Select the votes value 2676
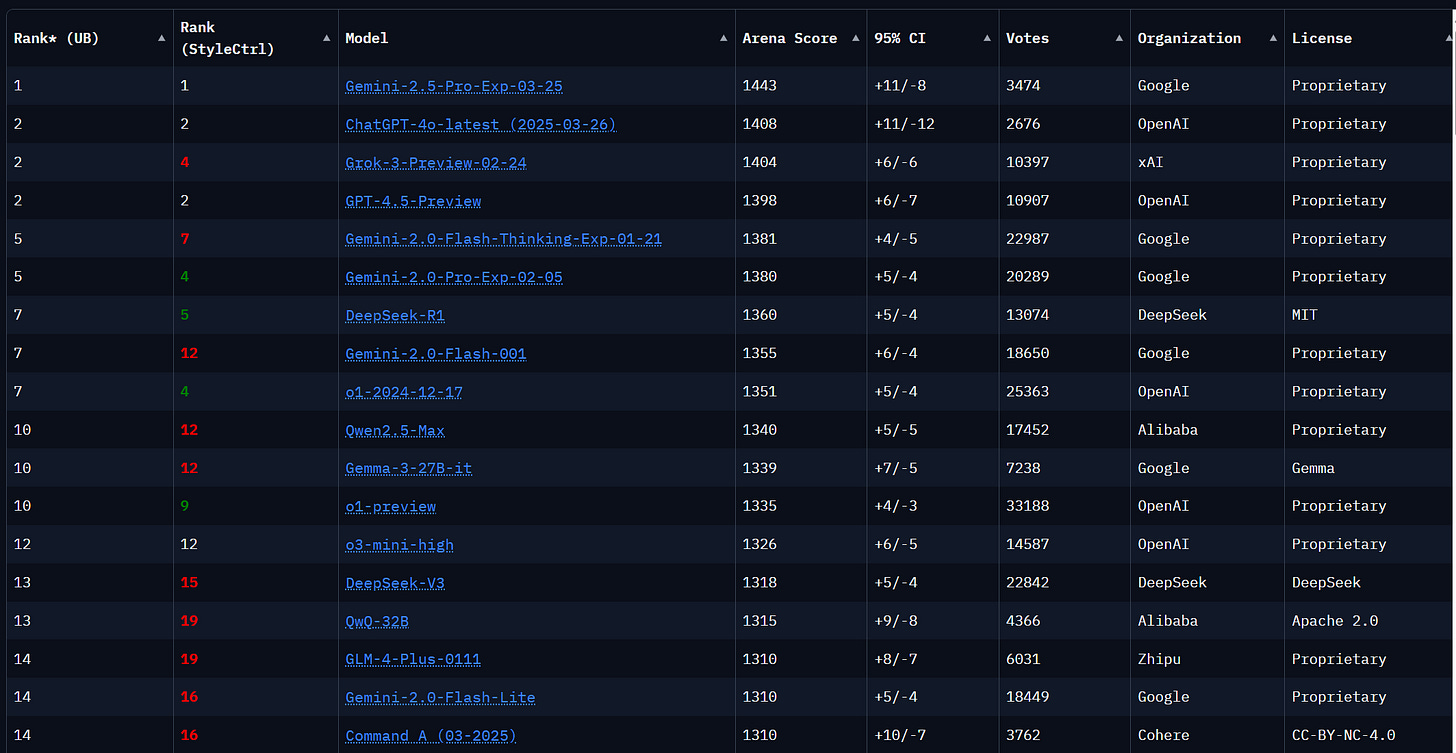Screen dimensions: 1456x753 coord(1023,124)
